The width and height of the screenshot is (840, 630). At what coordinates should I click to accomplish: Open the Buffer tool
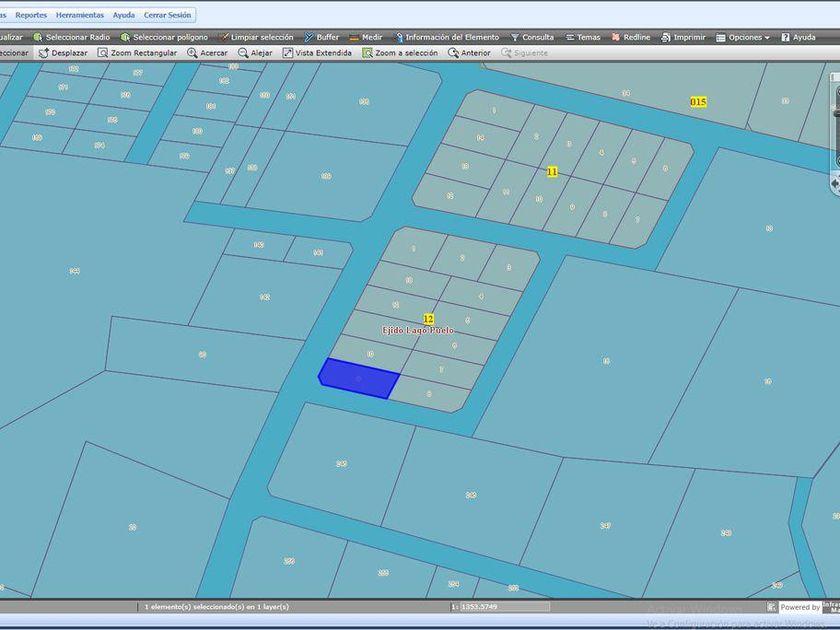(x=322, y=37)
